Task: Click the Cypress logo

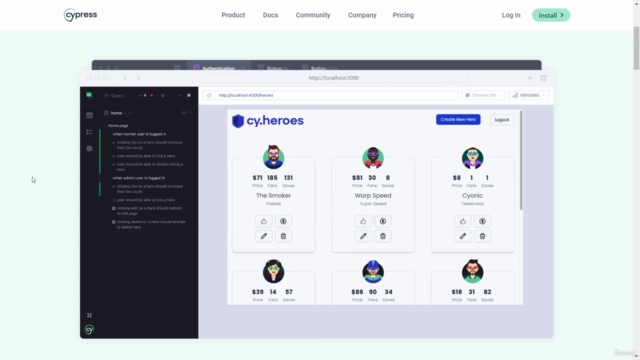Action: click(x=80, y=15)
